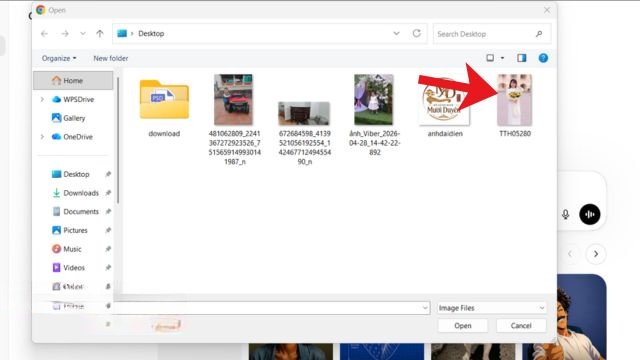
Task: Open view options dropdown arrow
Action: pos(502,58)
